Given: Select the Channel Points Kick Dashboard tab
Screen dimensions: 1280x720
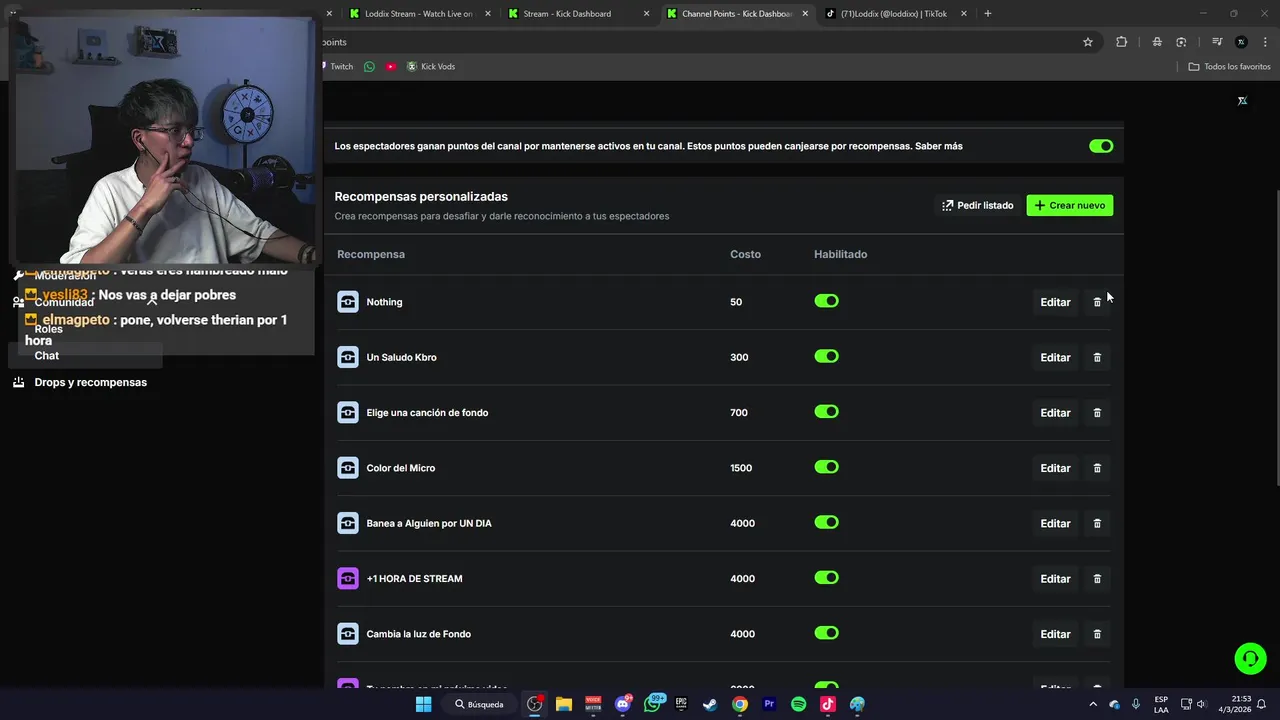Looking at the screenshot, I should pyautogui.click(x=737, y=14).
